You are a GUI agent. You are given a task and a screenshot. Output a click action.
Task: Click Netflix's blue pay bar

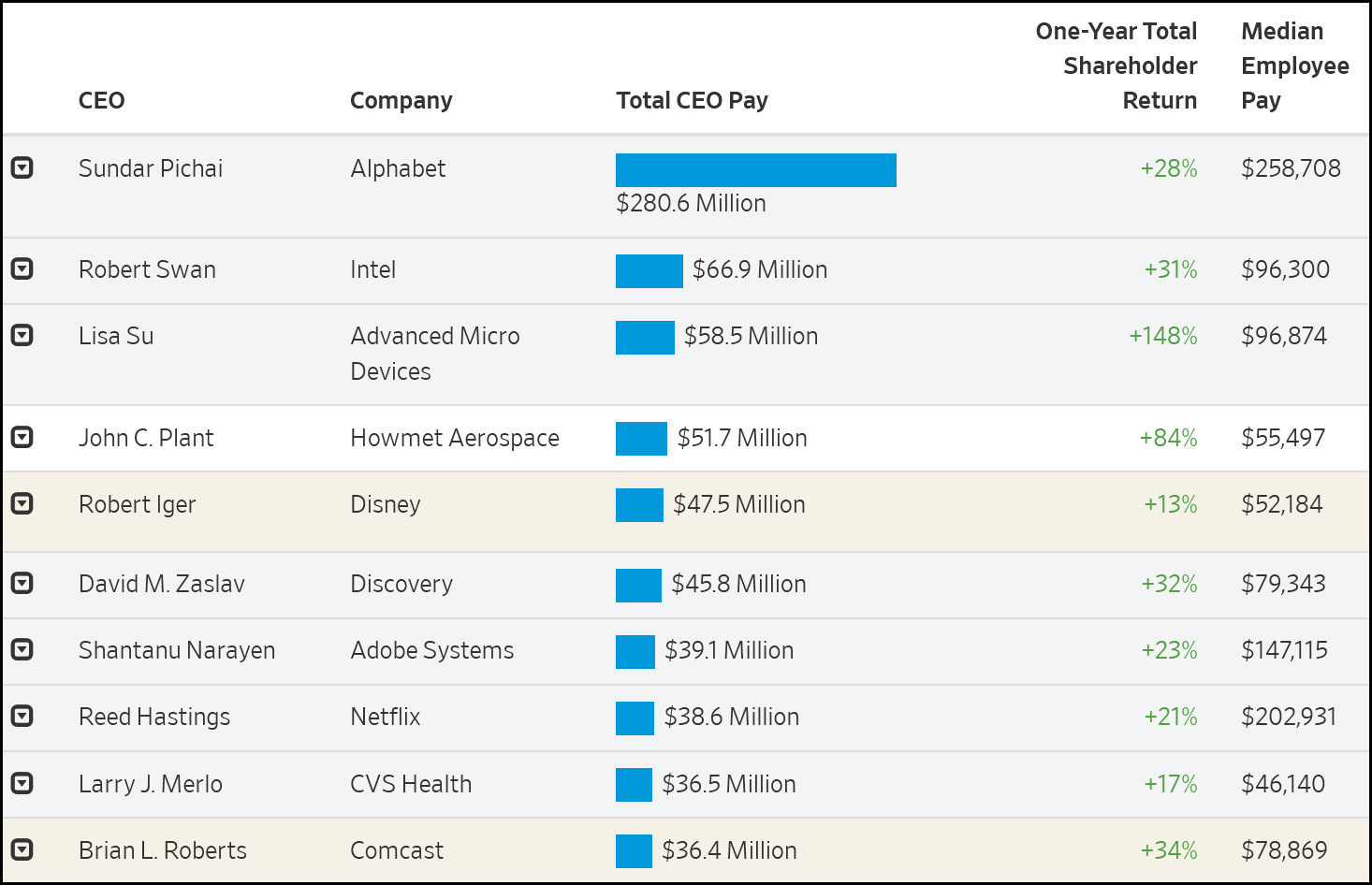point(635,718)
